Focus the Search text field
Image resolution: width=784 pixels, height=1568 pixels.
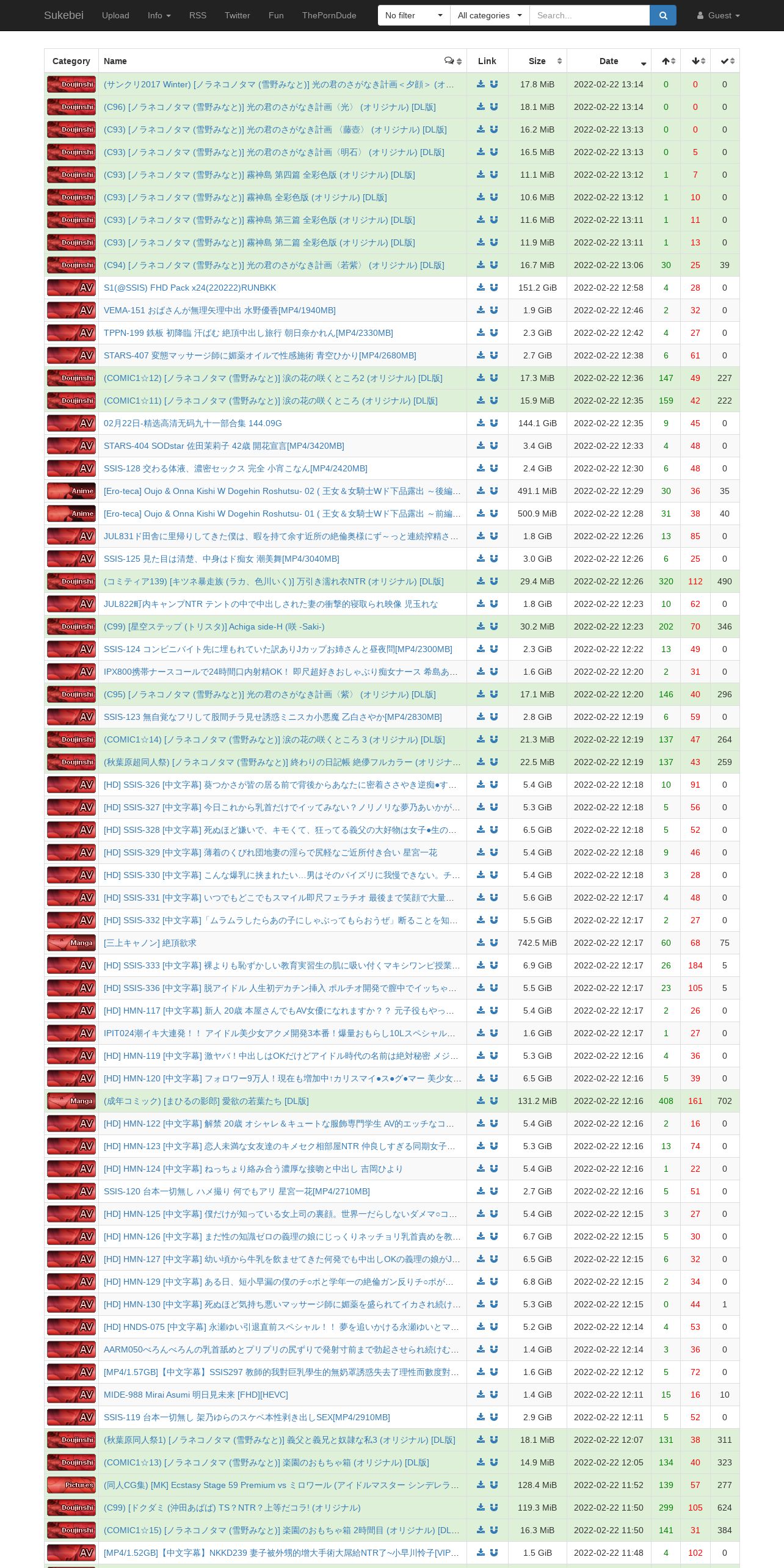click(x=589, y=15)
